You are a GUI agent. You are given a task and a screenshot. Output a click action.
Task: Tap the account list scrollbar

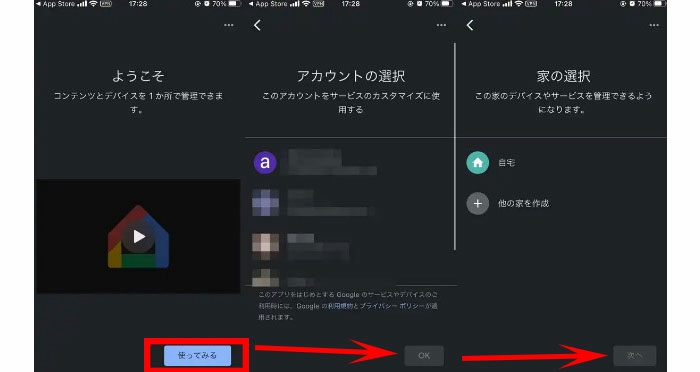[x=454, y=146]
